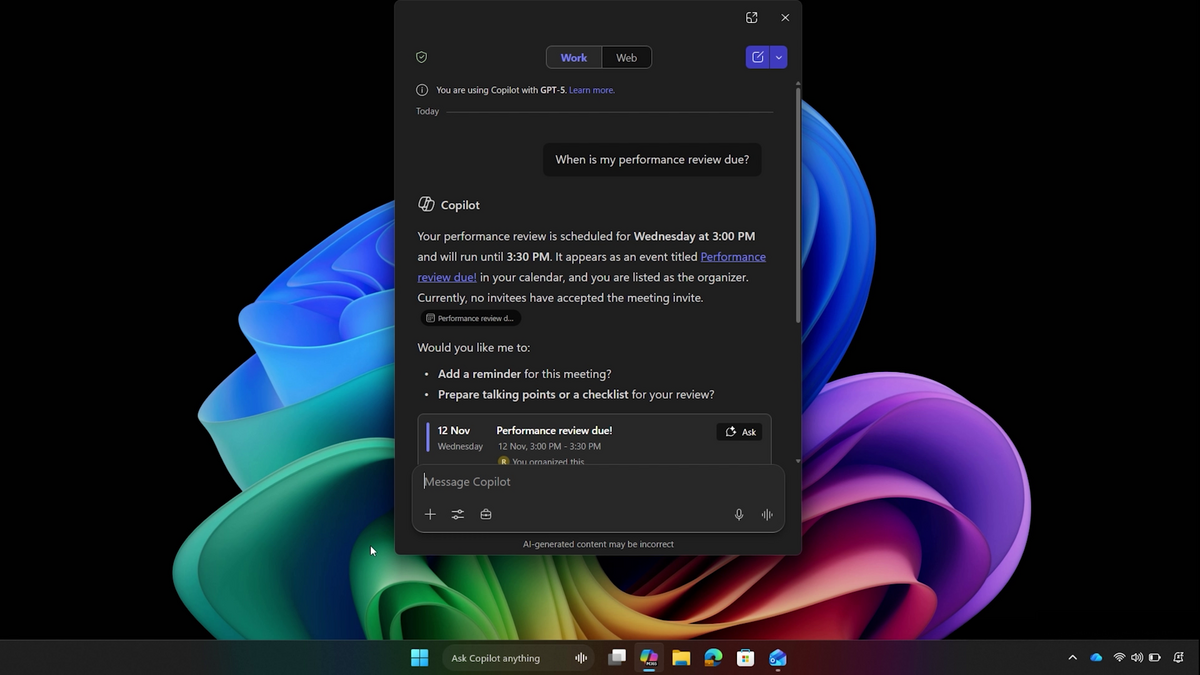The height and width of the screenshot is (675, 1200).
Task: Open agents via the briefcase icon
Action: point(486,514)
